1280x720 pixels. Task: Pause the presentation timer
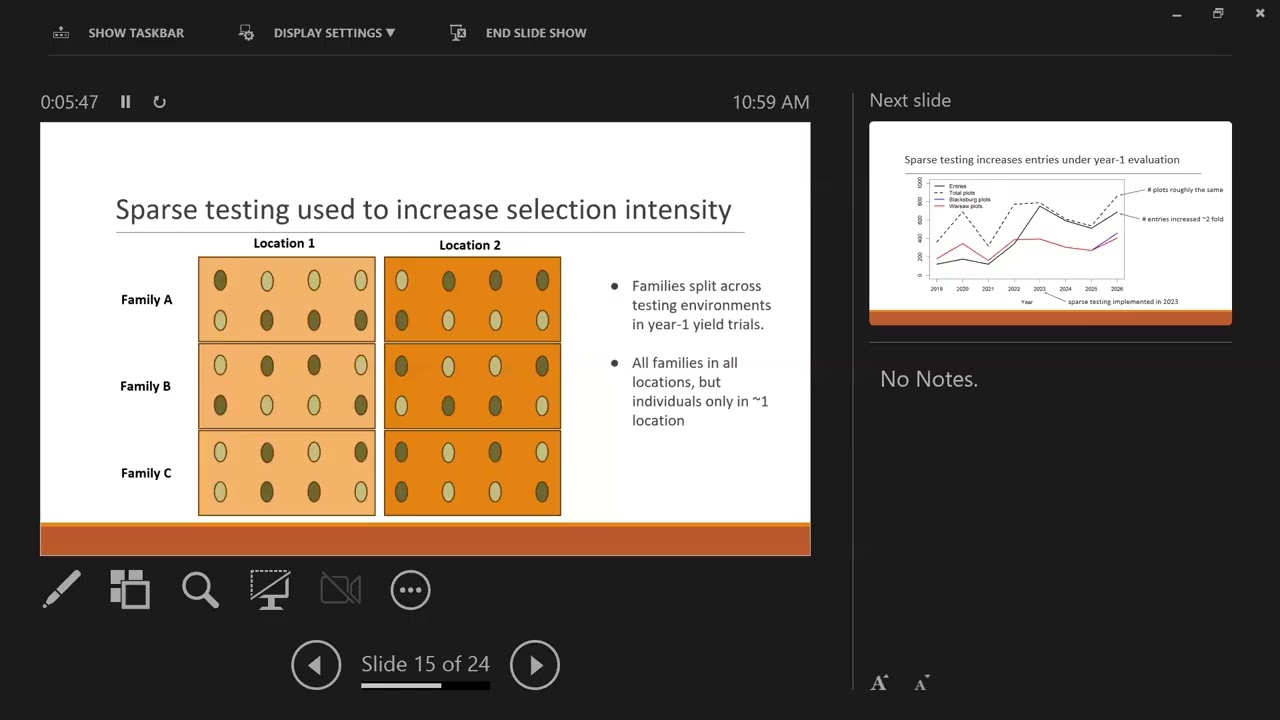coord(125,102)
